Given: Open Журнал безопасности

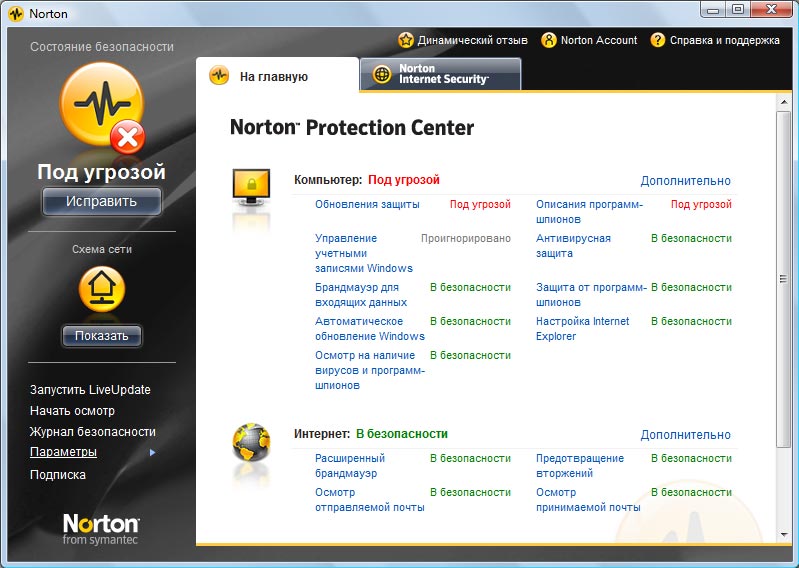Looking at the screenshot, I should click(93, 431).
